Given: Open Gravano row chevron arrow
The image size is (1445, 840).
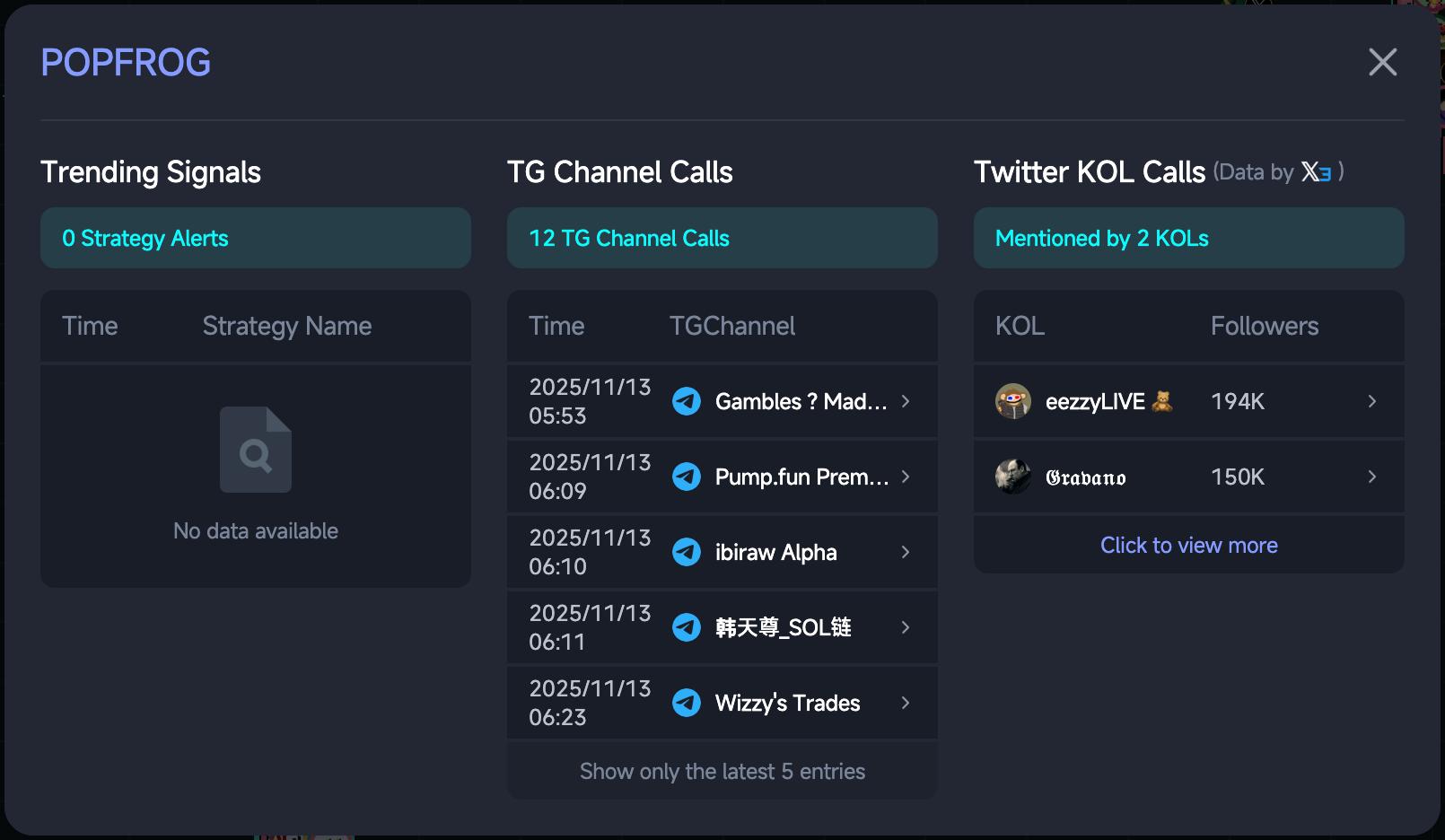Looking at the screenshot, I should coord(1371,477).
